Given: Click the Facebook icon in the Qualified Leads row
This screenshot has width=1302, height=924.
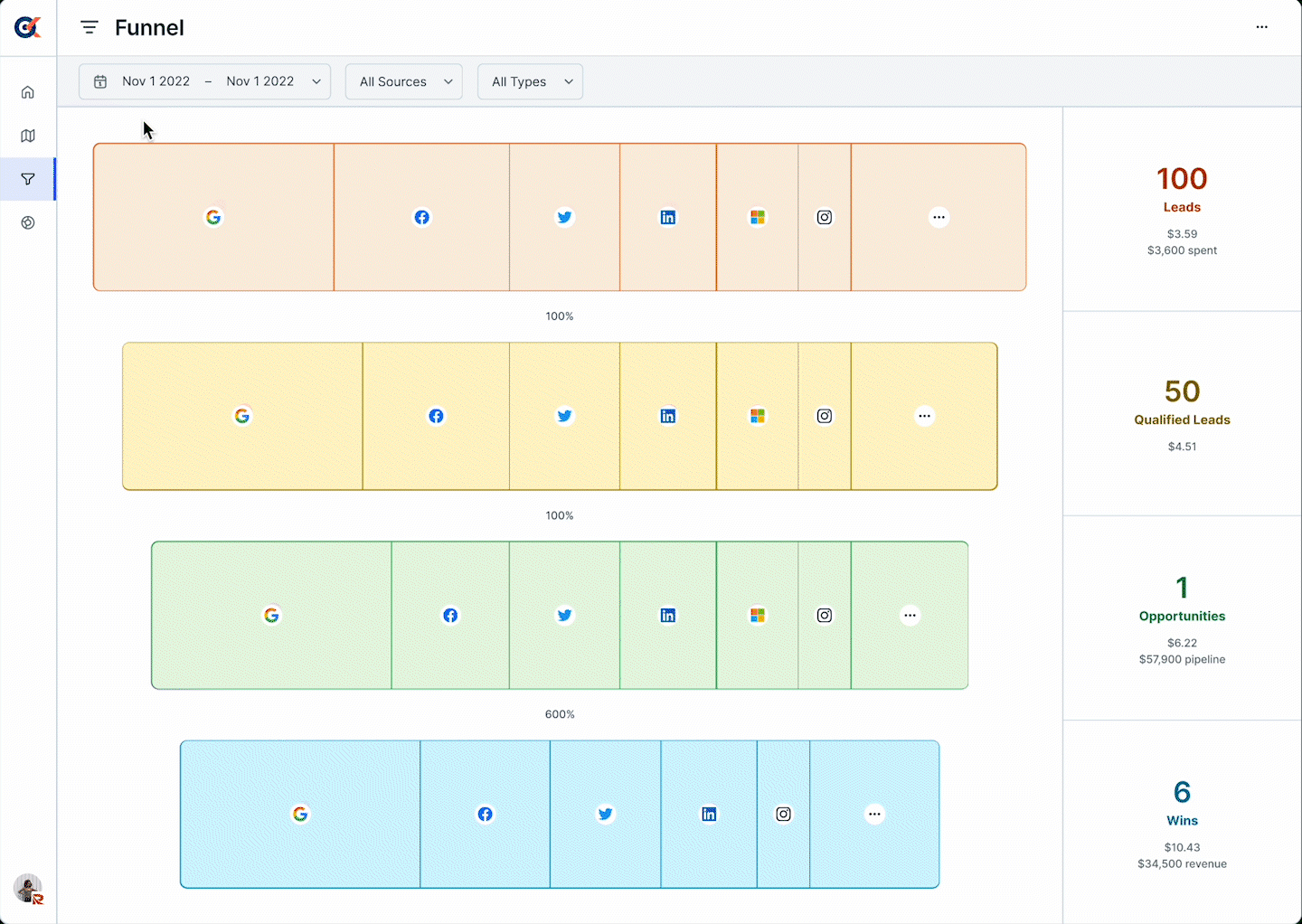Looking at the screenshot, I should [x=436, y=416].
